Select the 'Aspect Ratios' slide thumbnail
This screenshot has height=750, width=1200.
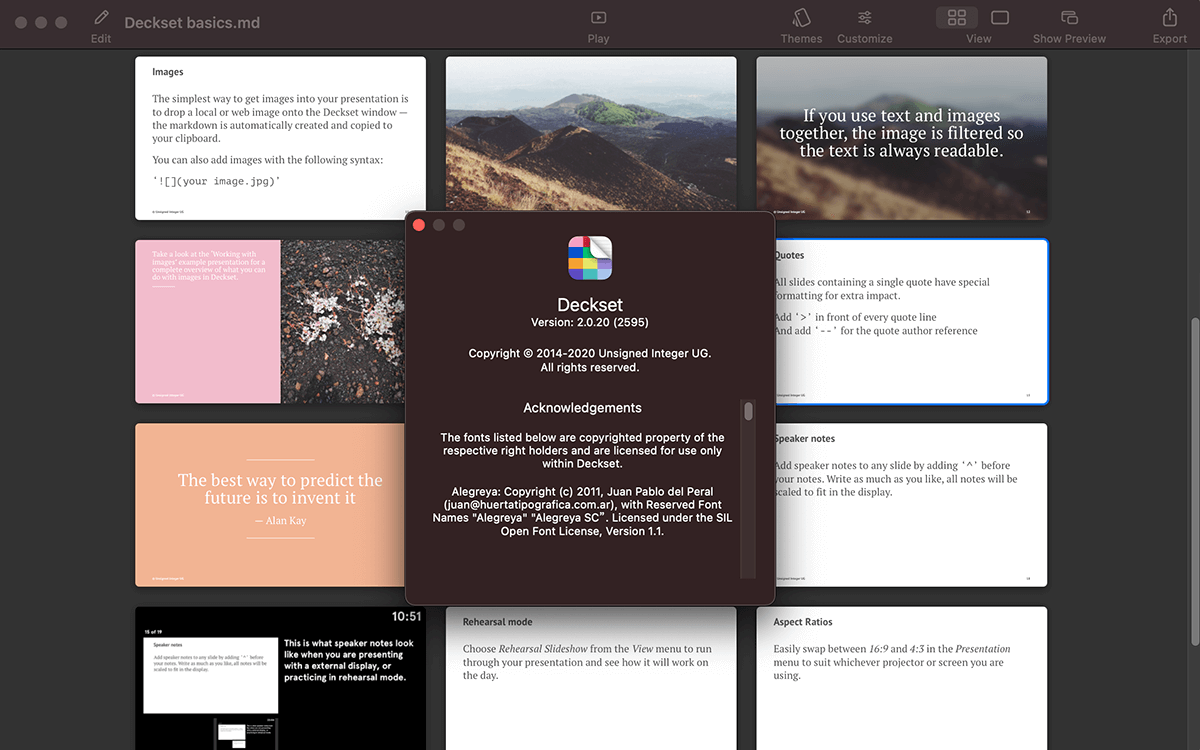902,678
